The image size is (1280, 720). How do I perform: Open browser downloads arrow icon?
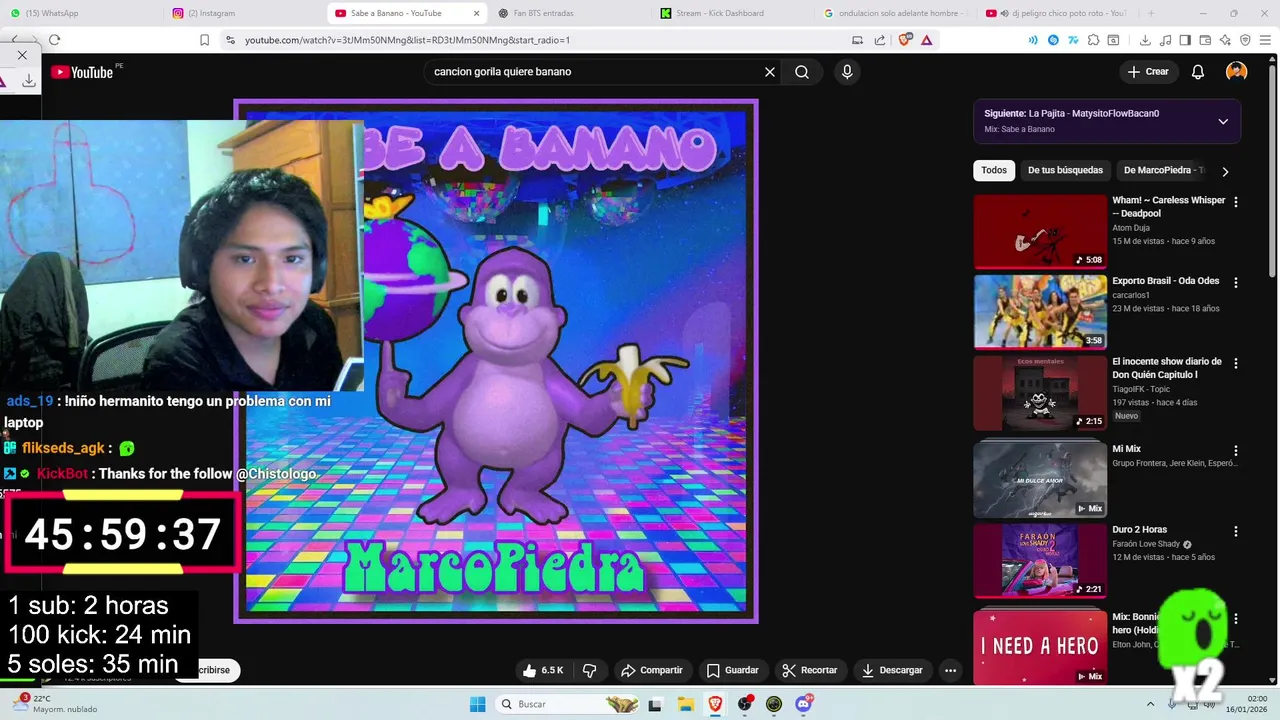[1145, 40]
